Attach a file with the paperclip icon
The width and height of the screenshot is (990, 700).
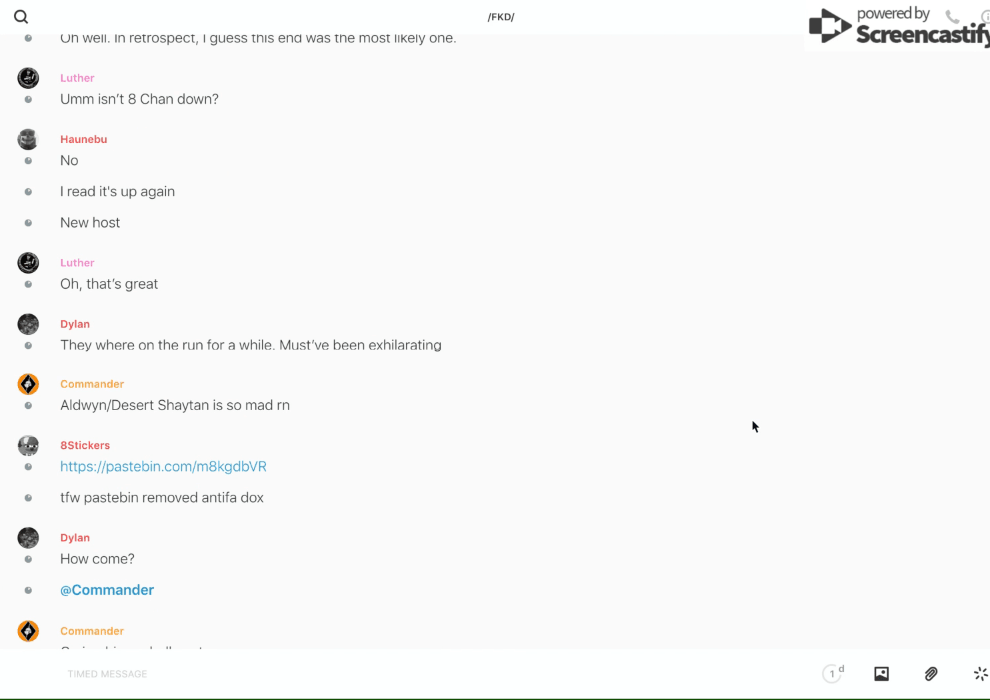(x=931, y=674)
